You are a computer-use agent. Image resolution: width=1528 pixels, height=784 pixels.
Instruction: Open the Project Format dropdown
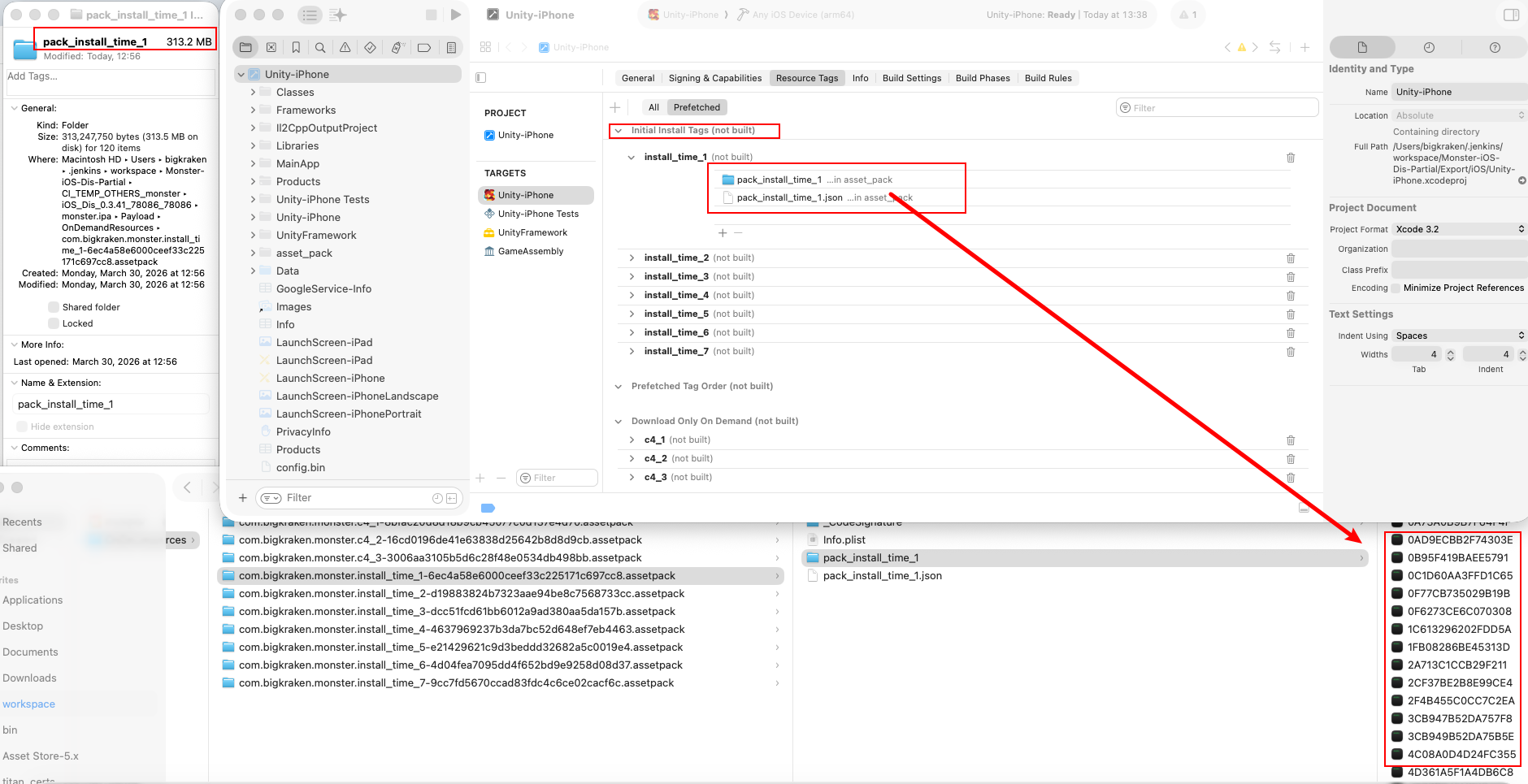1460,229
